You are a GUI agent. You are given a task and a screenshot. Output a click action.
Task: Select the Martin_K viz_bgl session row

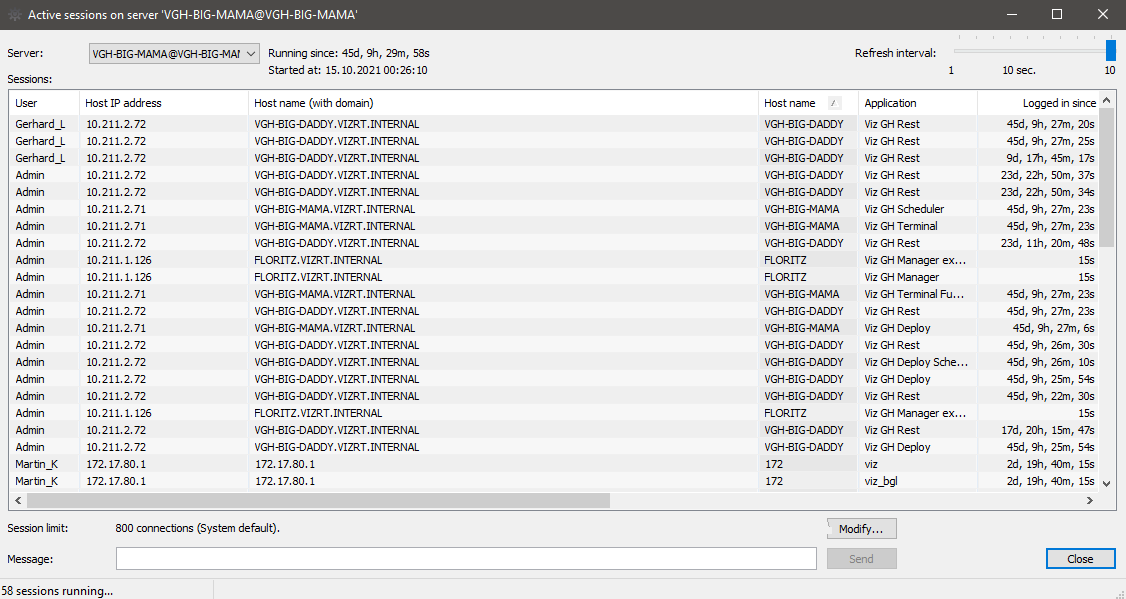[554, 481]
